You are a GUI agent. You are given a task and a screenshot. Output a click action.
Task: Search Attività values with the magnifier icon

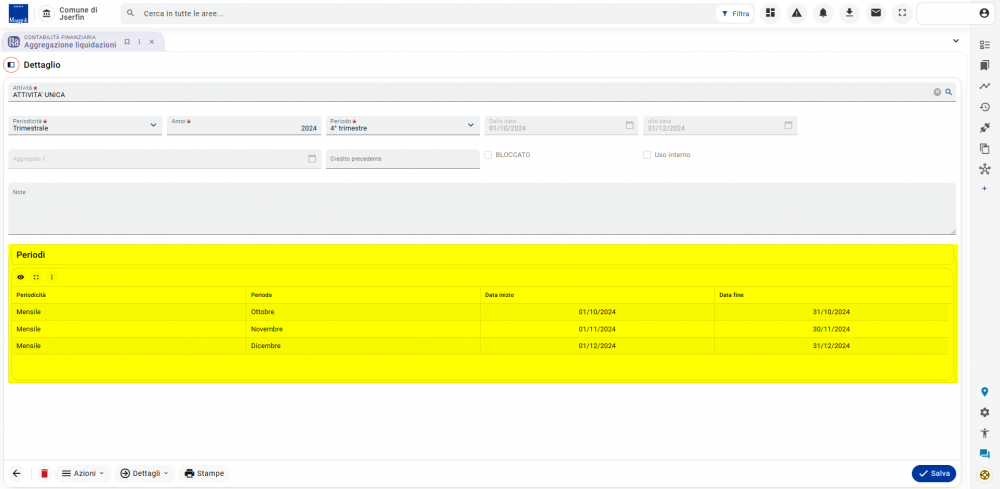[949, 92]
